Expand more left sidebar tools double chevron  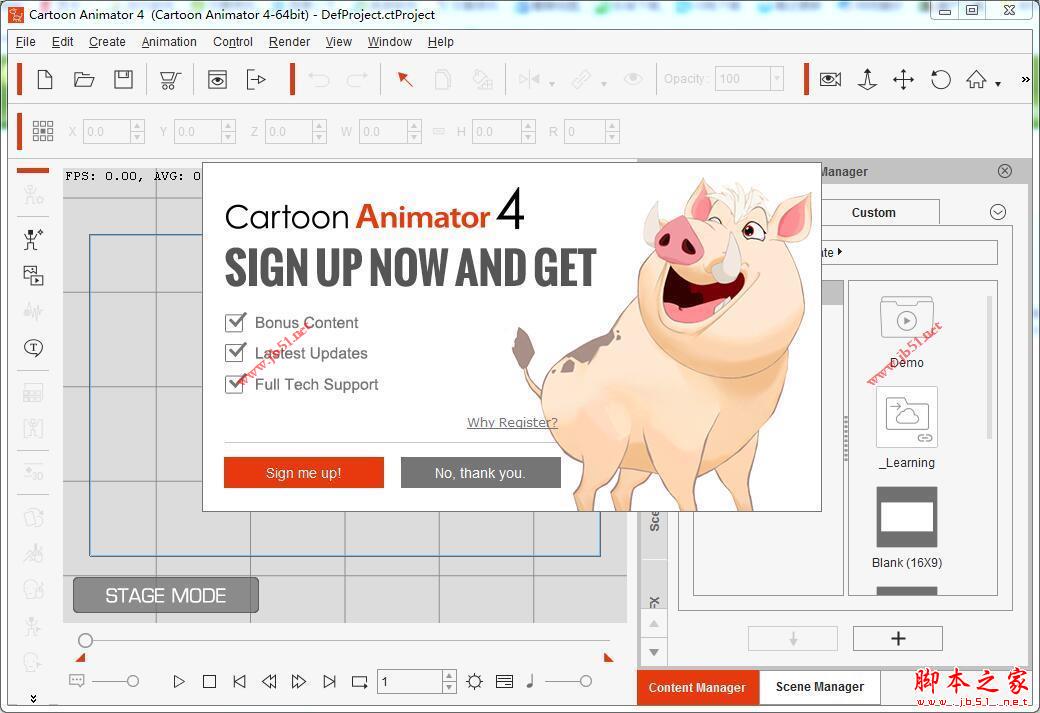(x=33, y=698)
